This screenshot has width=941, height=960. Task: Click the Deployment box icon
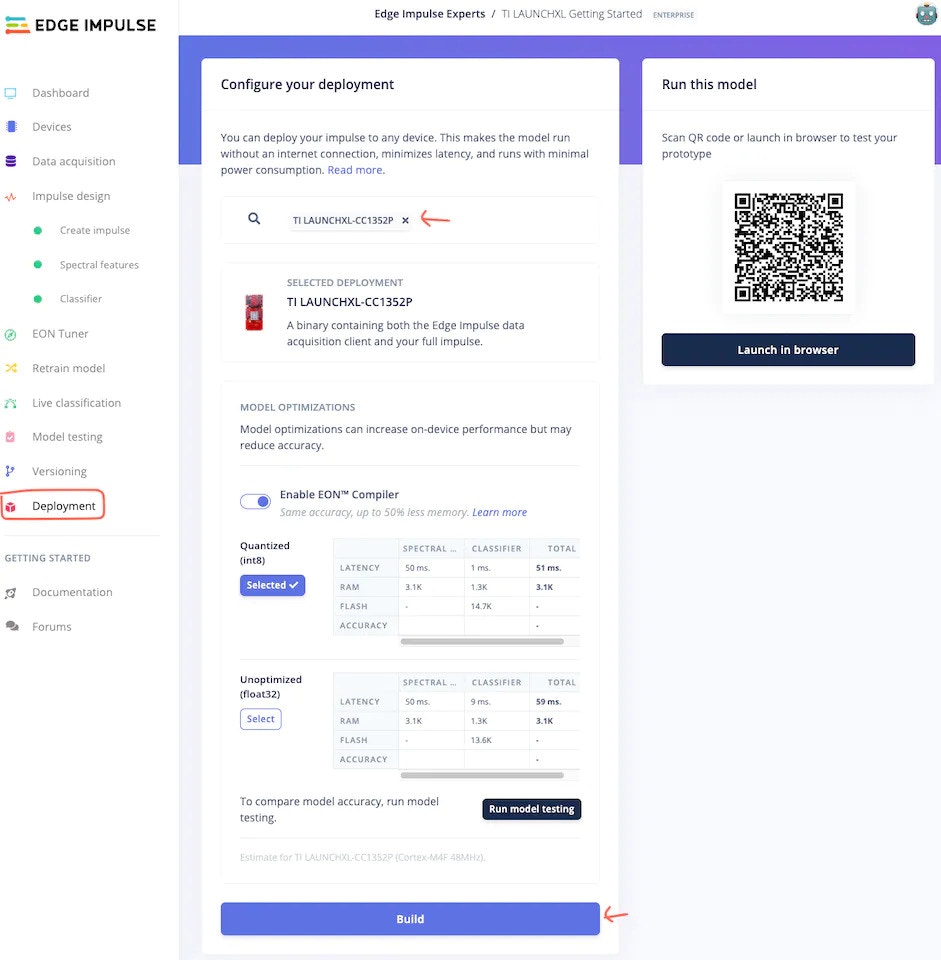pyautogui.click(x=10, y=506)
